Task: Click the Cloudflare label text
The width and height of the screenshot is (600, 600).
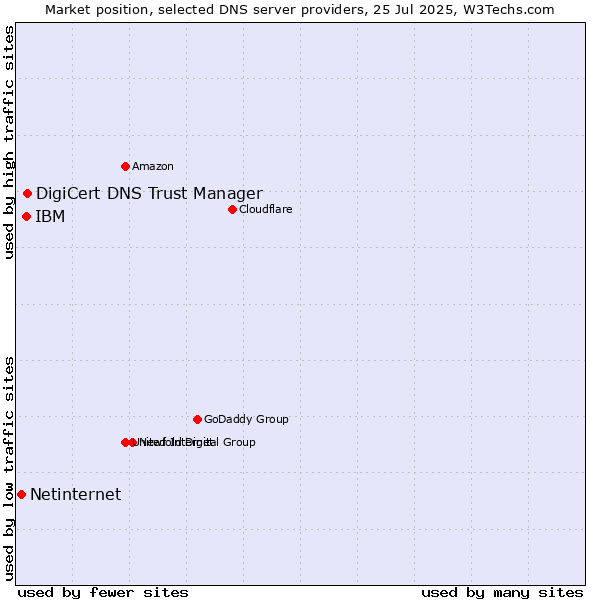Action: [266, 209]
